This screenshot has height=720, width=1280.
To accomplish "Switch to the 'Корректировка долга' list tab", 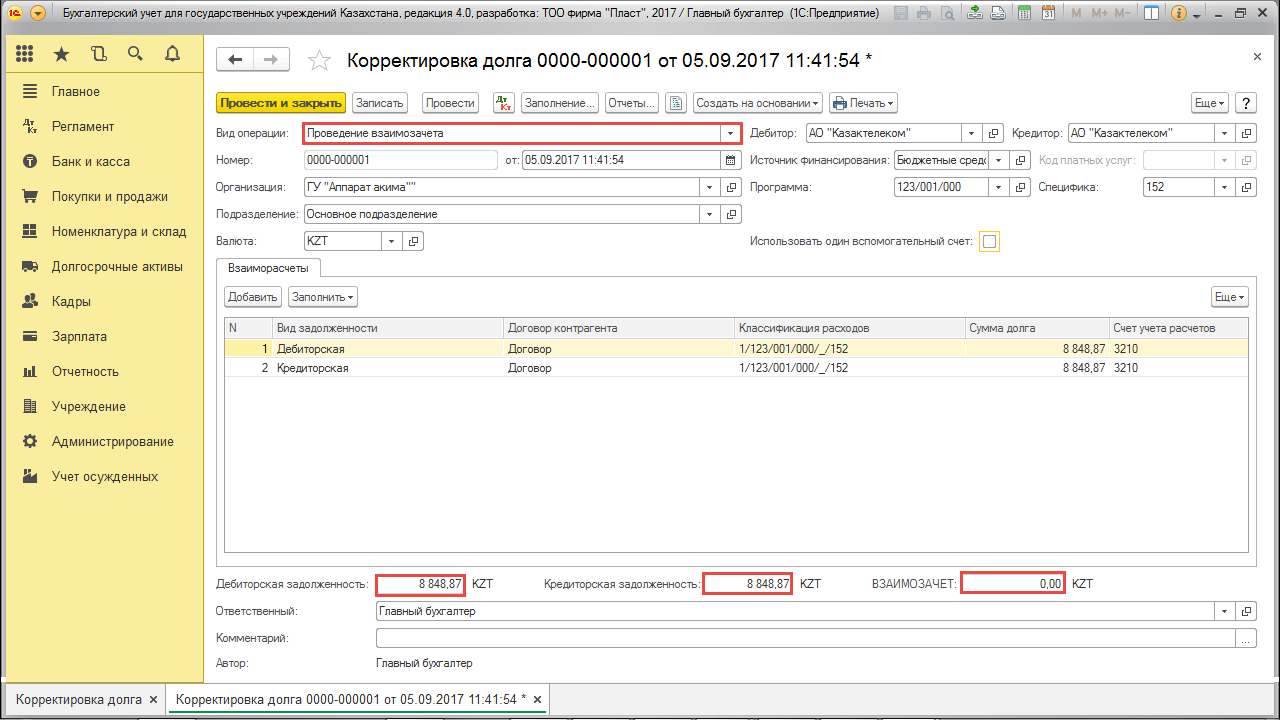I will pyautogui.click(x=78, y=699).
